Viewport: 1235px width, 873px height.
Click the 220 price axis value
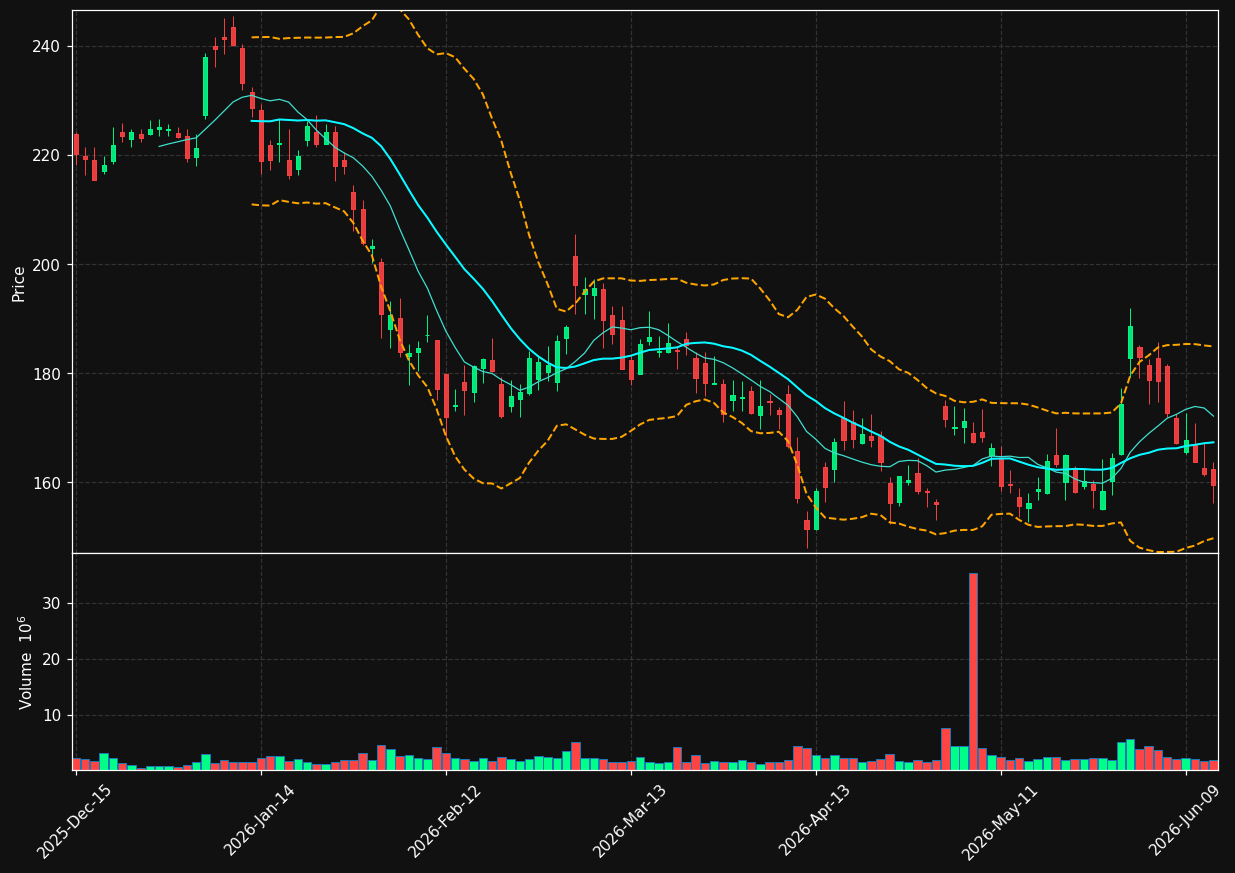[x=46, y=155]
